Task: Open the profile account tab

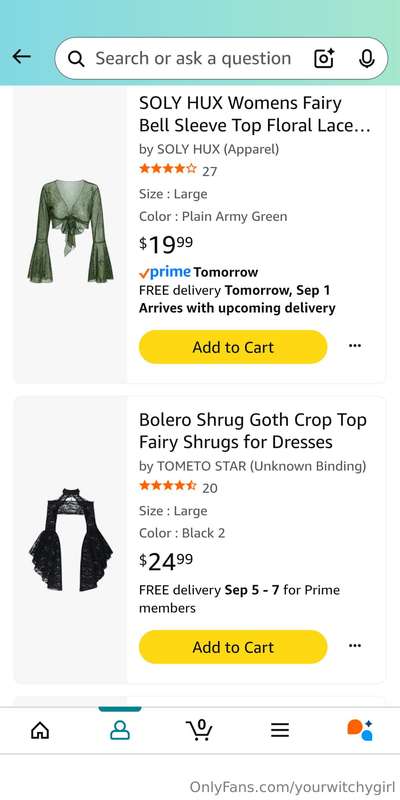Action: pos(120,731)
